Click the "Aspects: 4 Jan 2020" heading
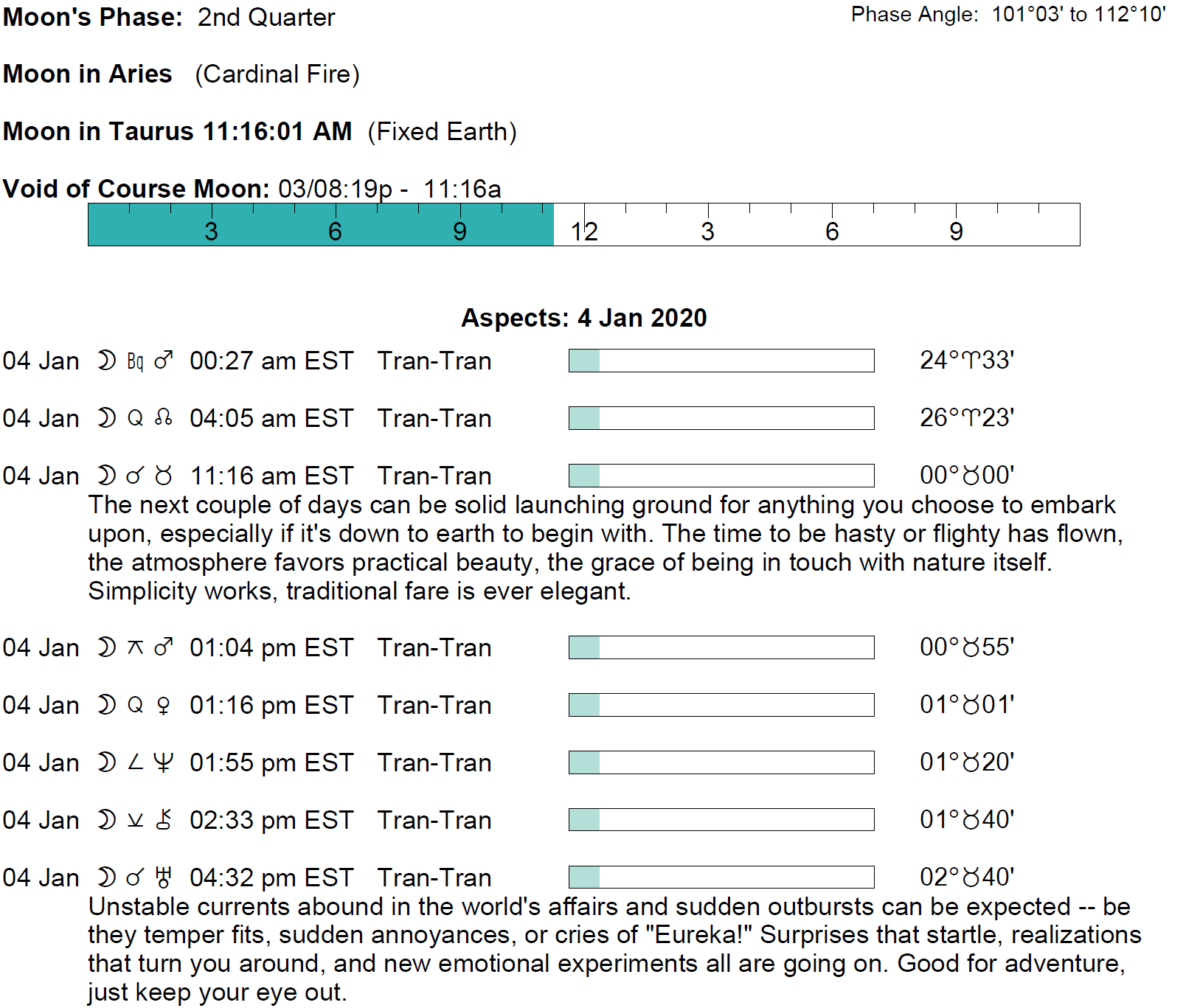The height and width of the screenshot is (1008, 1200). (583, 318)
